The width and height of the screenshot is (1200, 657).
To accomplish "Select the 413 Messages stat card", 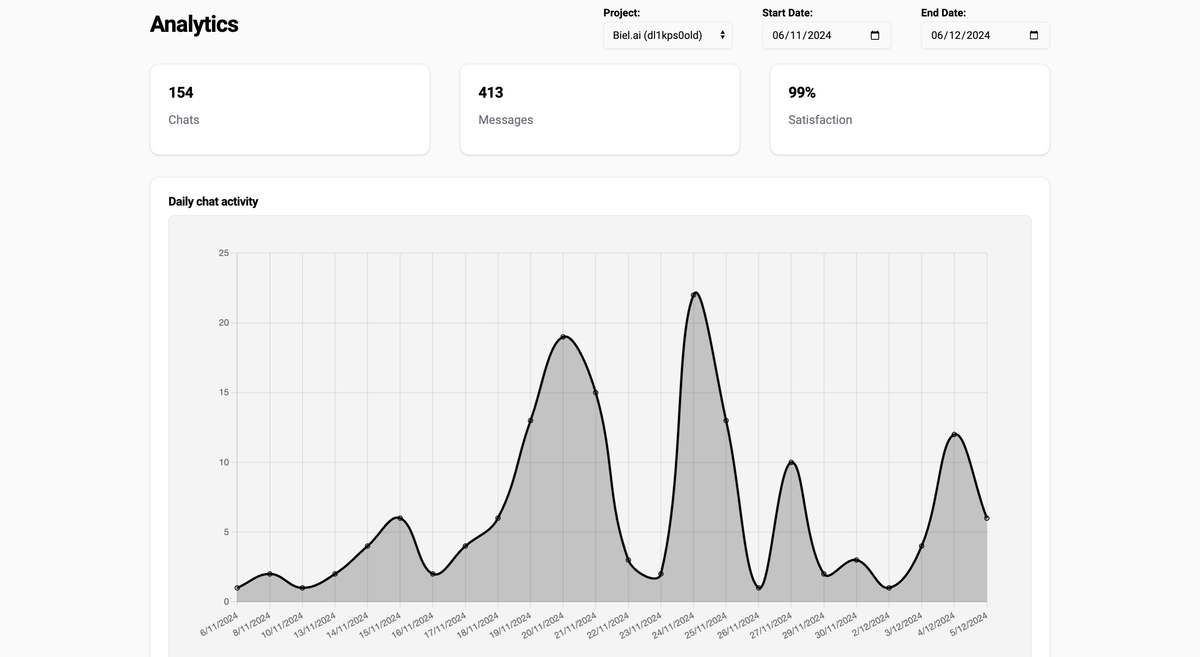I will pyautogui.click(x=600, y=110).
